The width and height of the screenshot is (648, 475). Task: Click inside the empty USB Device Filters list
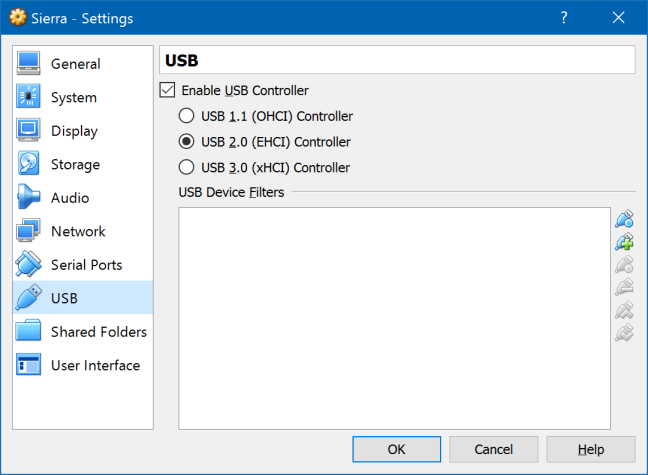point(394,318)
